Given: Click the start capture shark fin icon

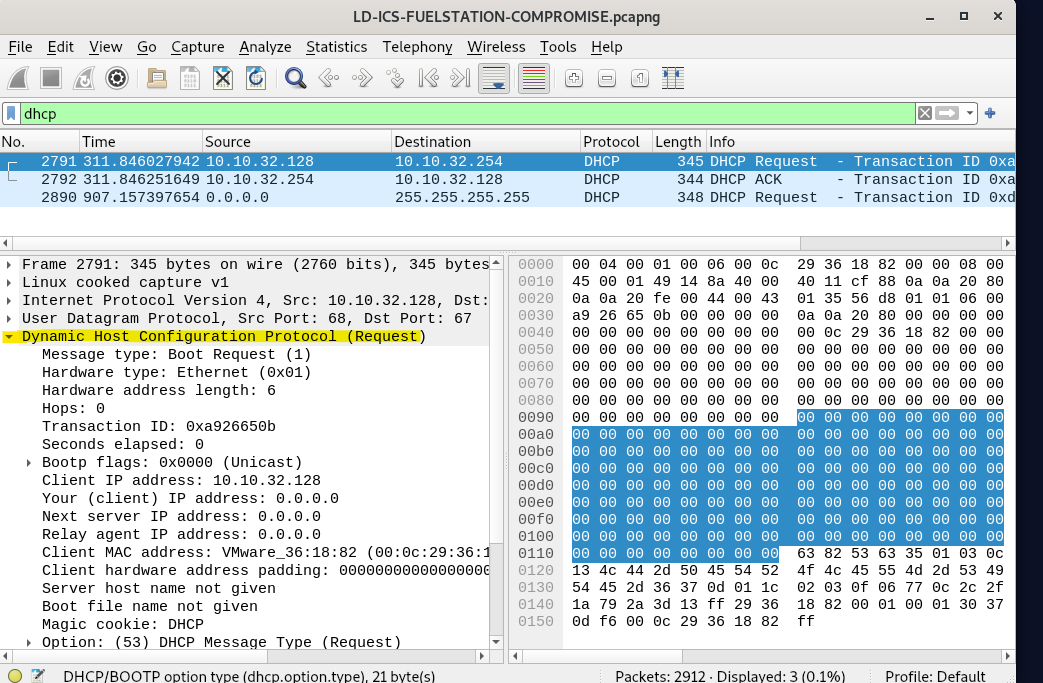Looking at the screenshot, I should pos(19,78).
